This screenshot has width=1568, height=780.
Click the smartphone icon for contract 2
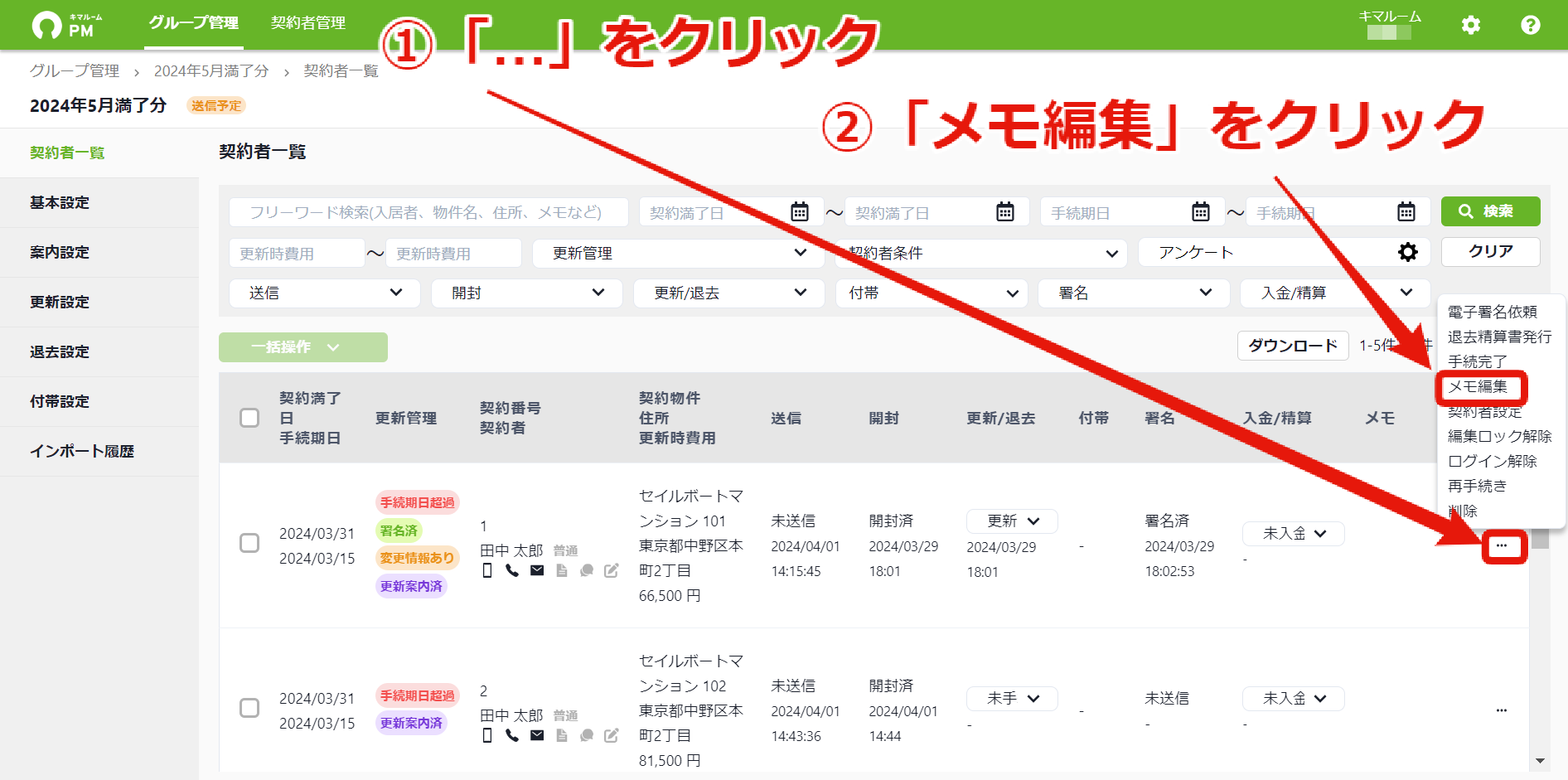pyautogui.click(x=487, y=735)
